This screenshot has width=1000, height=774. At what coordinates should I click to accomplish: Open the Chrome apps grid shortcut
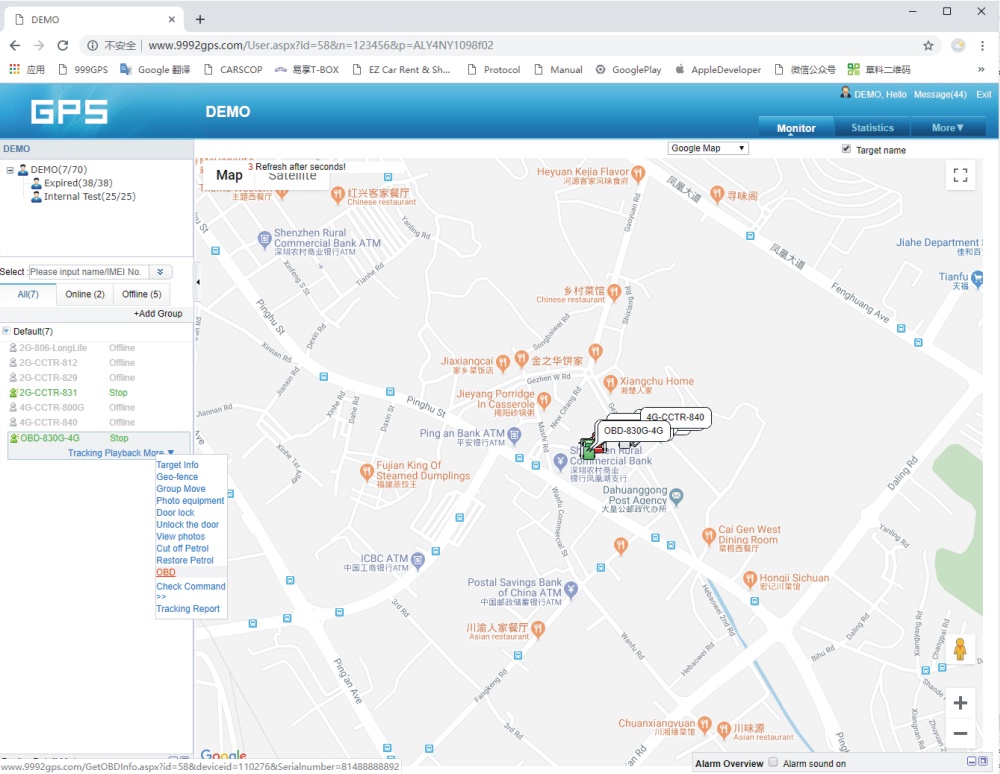pos(14,69)
